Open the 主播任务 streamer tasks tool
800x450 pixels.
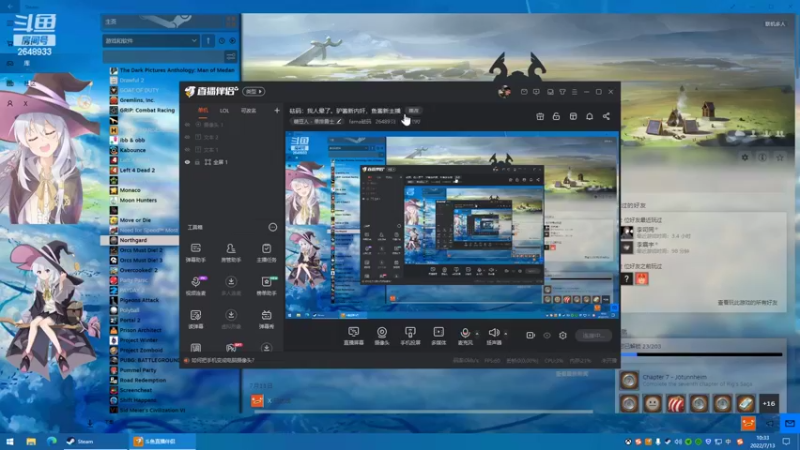(266, 253)
